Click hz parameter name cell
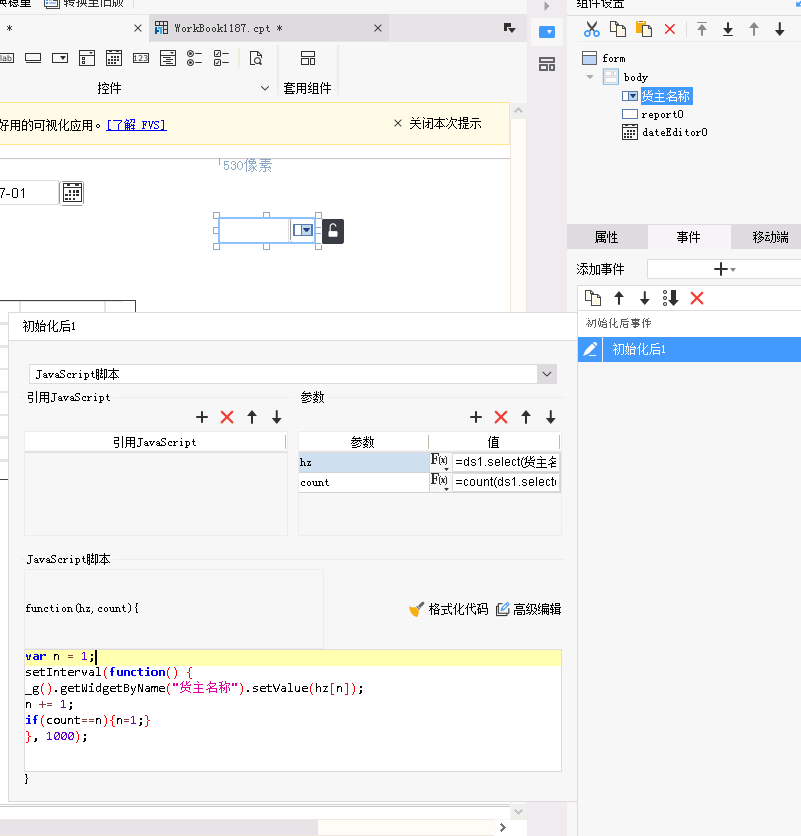This screenshot has height=836, width=801. point(364,462)
